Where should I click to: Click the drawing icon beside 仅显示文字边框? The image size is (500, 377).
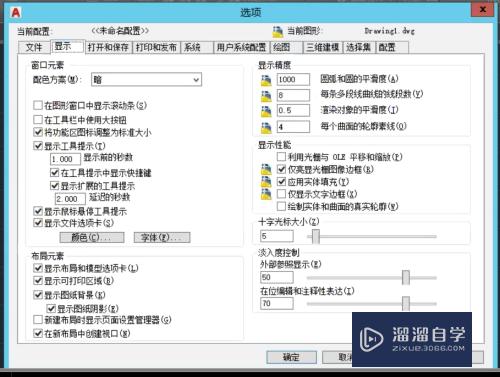(266, 194)
